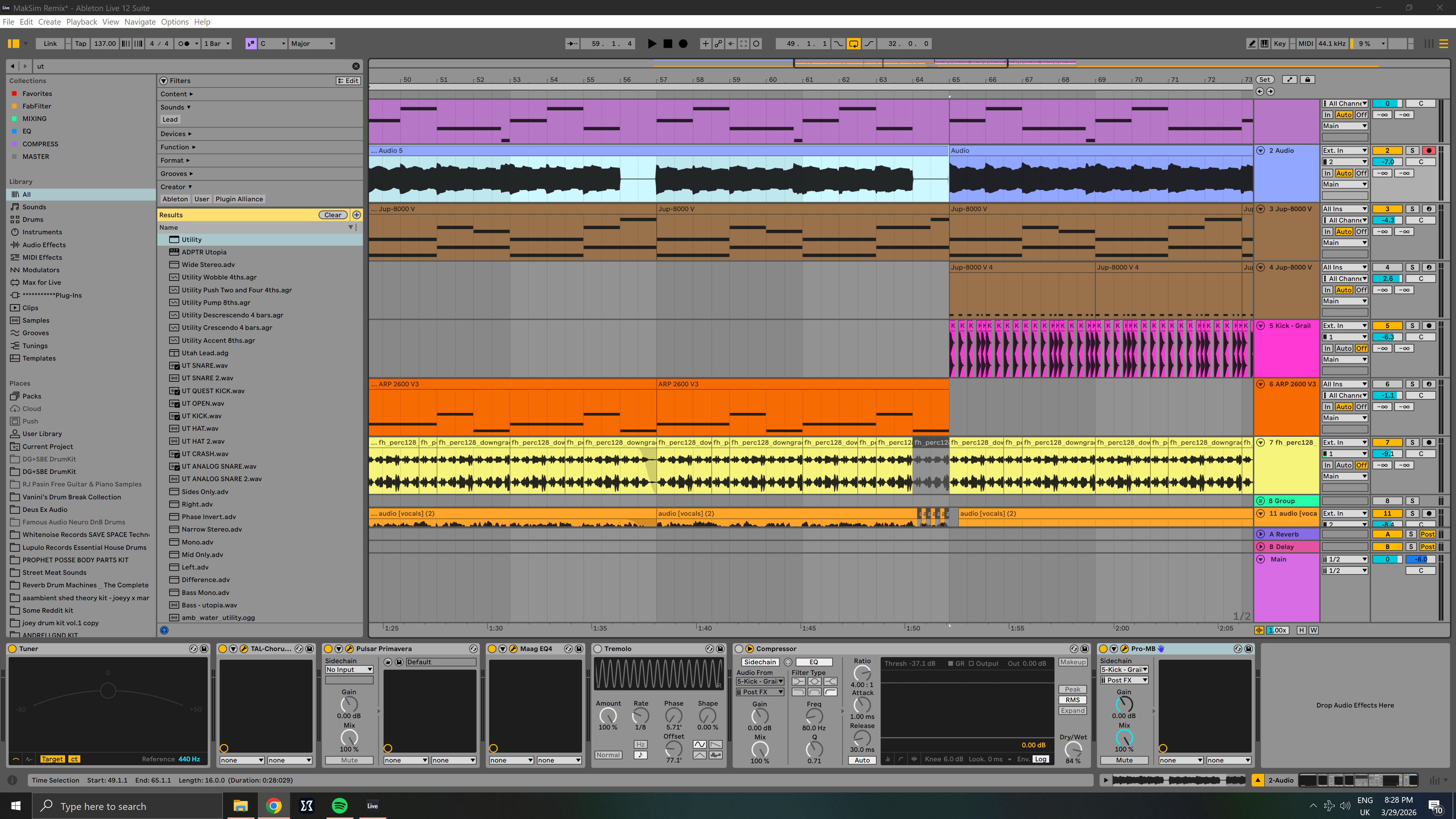Select the RMS compressor mode

coord(1072,700)
